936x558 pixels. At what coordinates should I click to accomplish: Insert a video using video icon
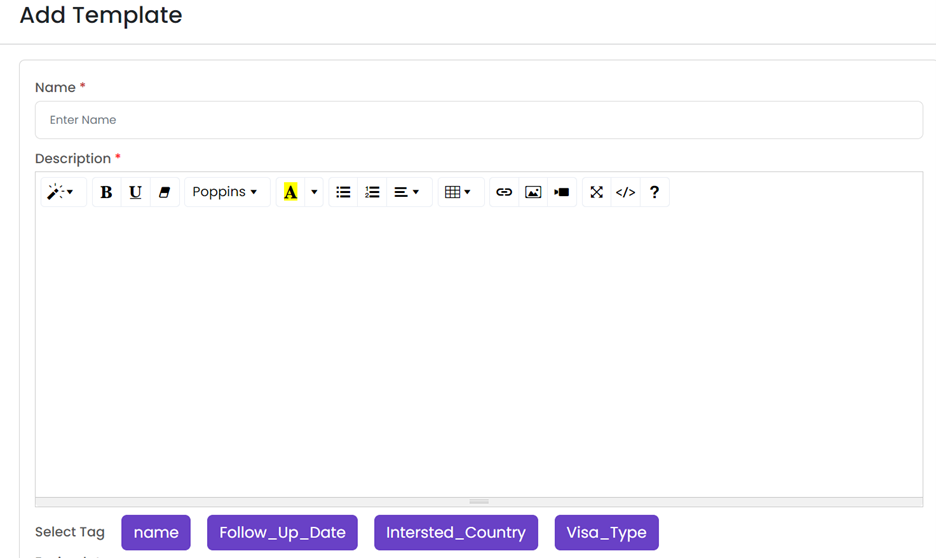pos(562,192)
